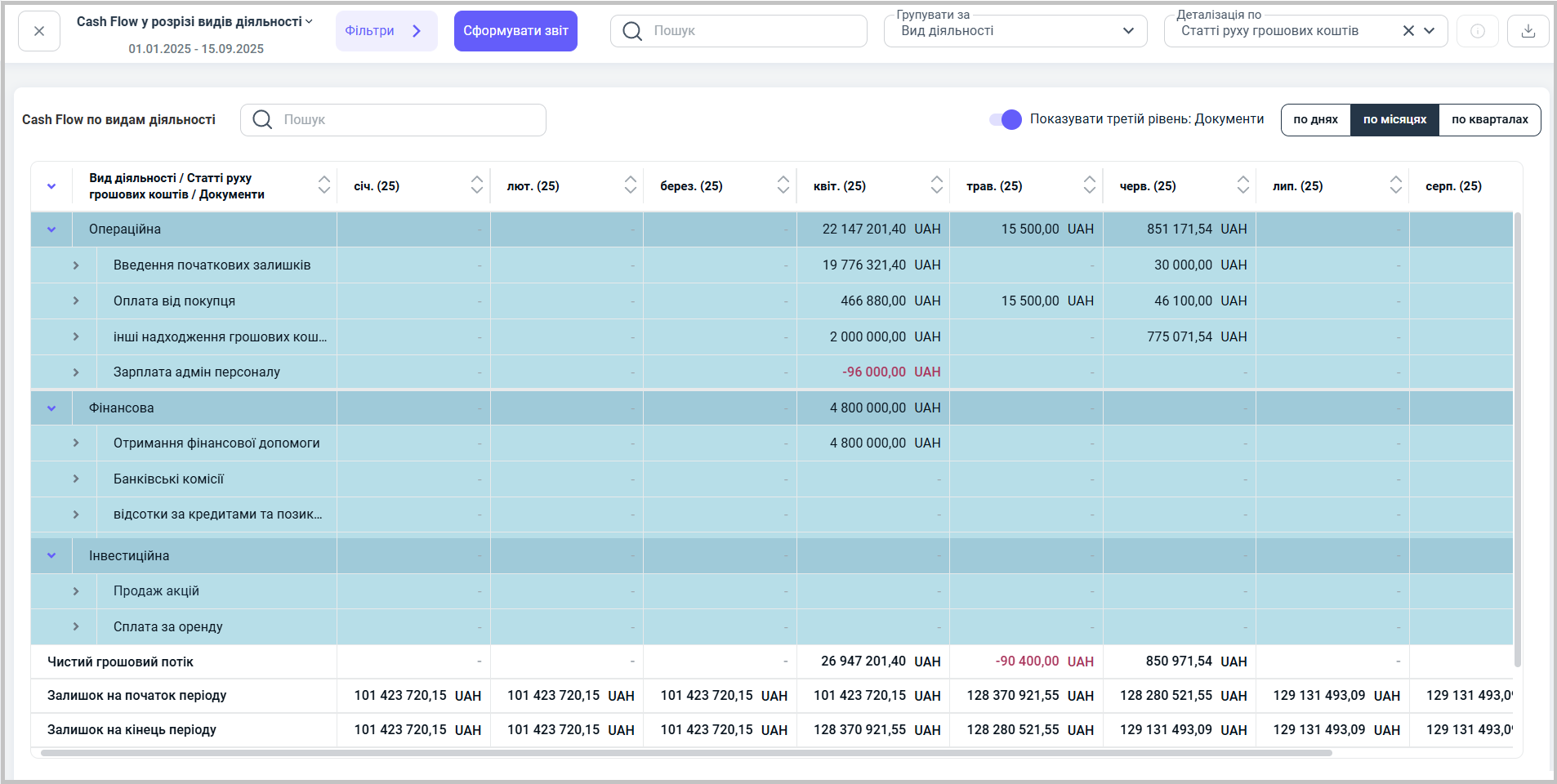The image size is (1557, 784).
Task: Sort by the черв. (25) column
Action: pos(1242,185)
